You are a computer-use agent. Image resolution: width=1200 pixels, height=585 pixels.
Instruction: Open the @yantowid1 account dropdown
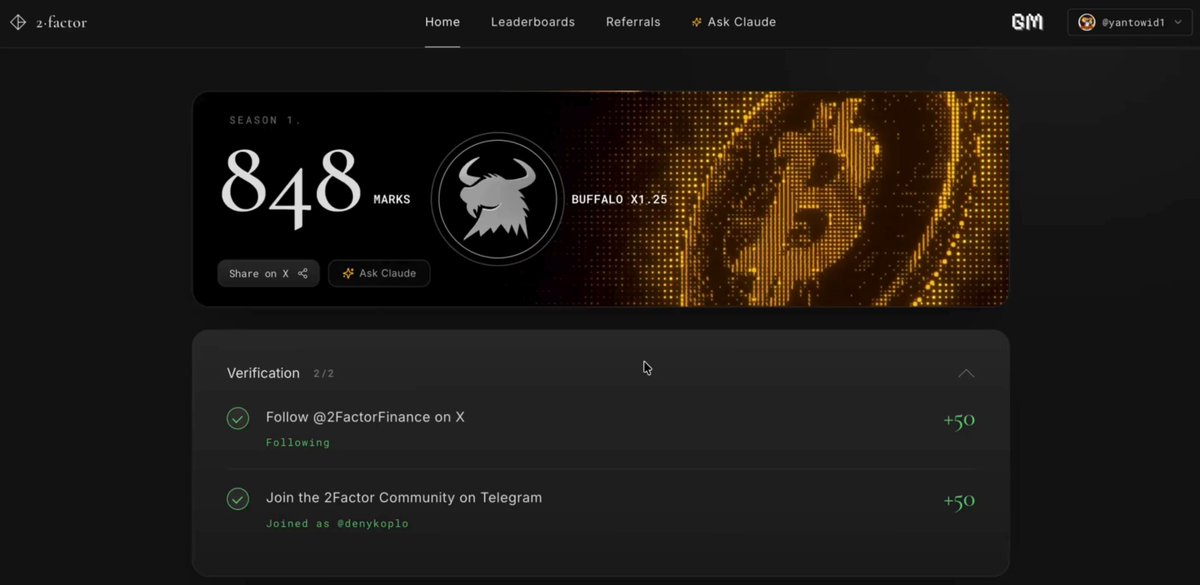[x=1130, y=22]
